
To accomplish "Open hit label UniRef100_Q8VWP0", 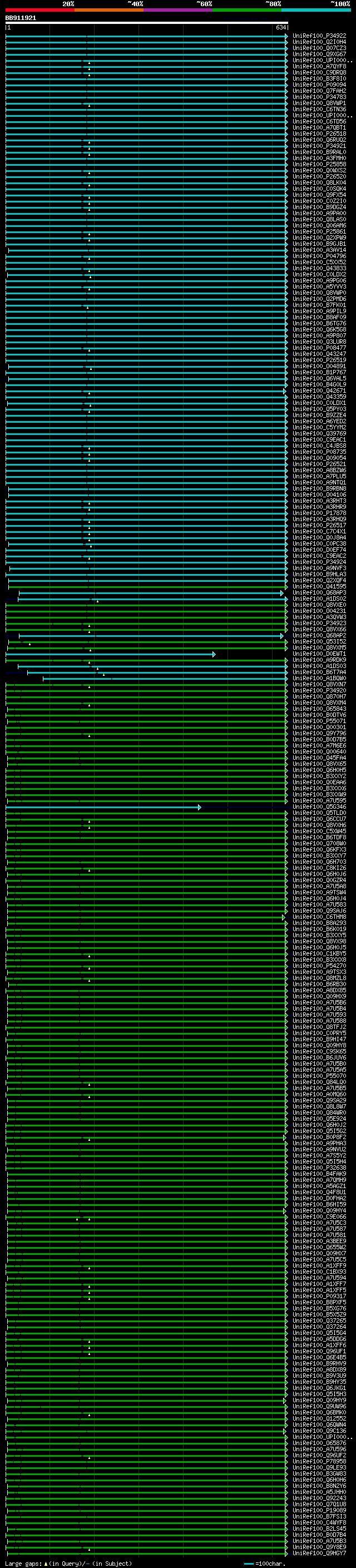I will coord(319,293).
